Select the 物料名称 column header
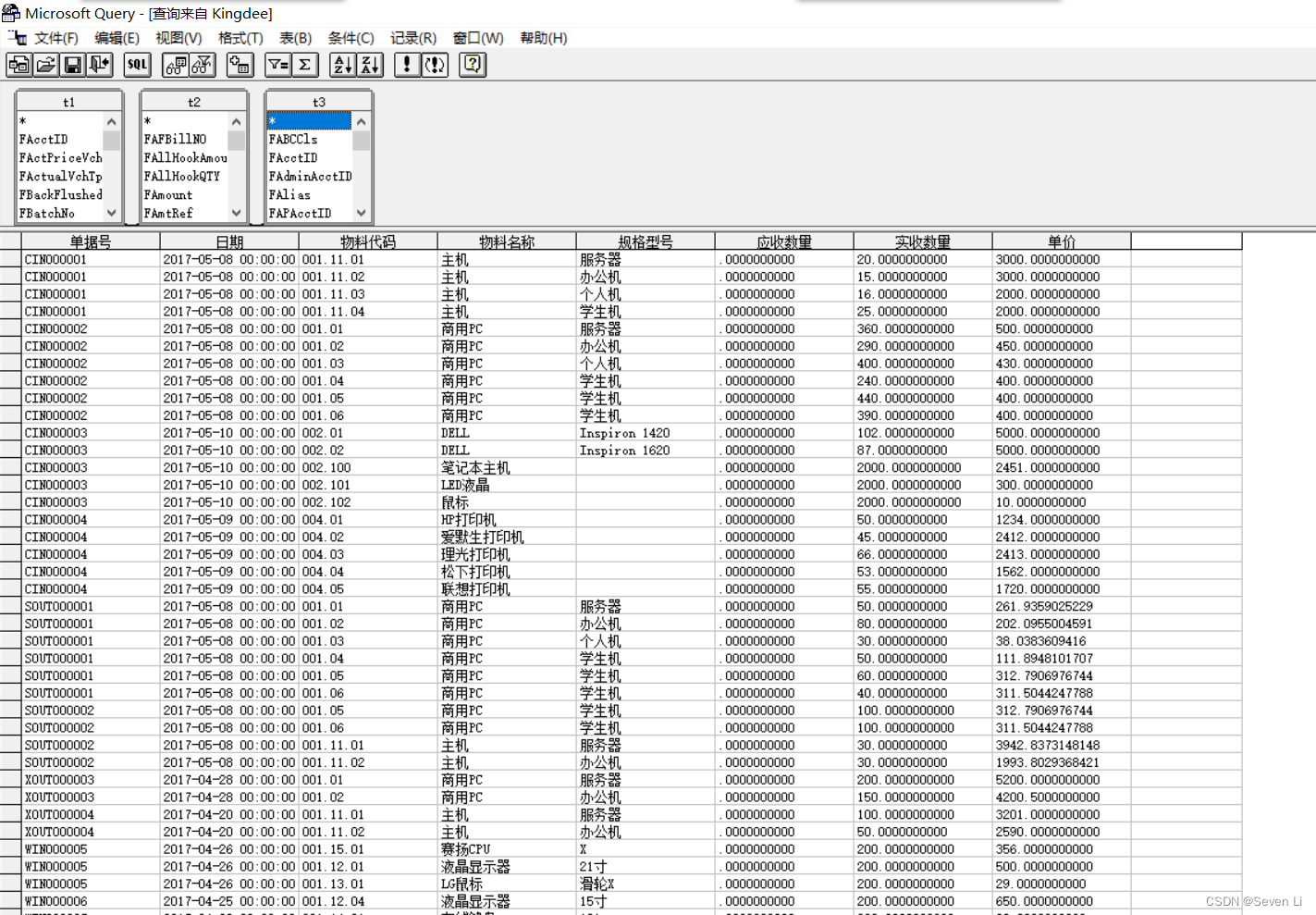 point(507,241)
